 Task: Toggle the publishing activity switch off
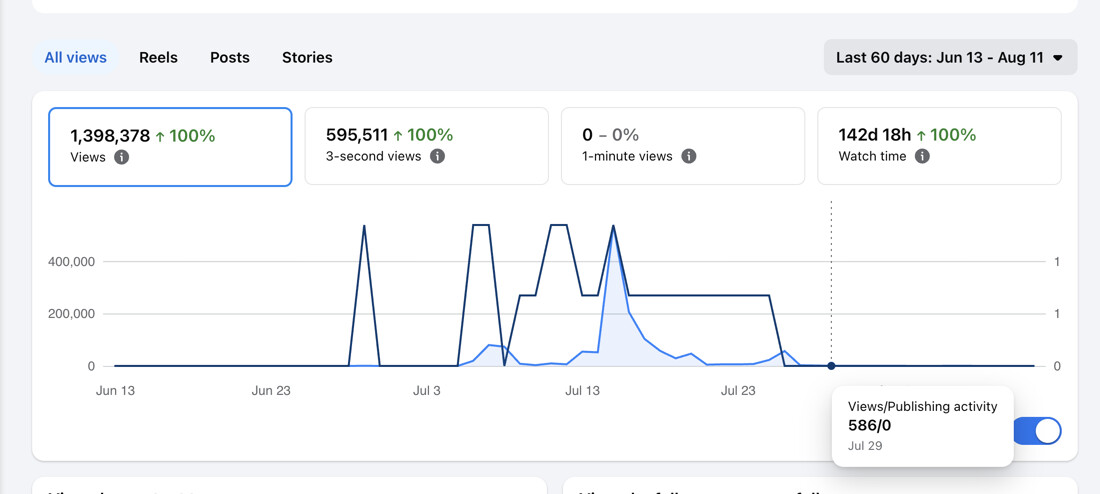(x=1038, y=431)
